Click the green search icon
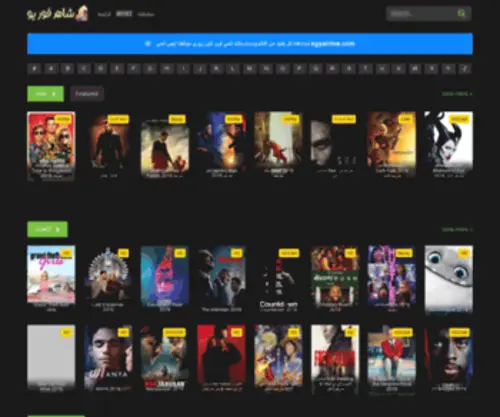500x417 pixels. point(461,13)
